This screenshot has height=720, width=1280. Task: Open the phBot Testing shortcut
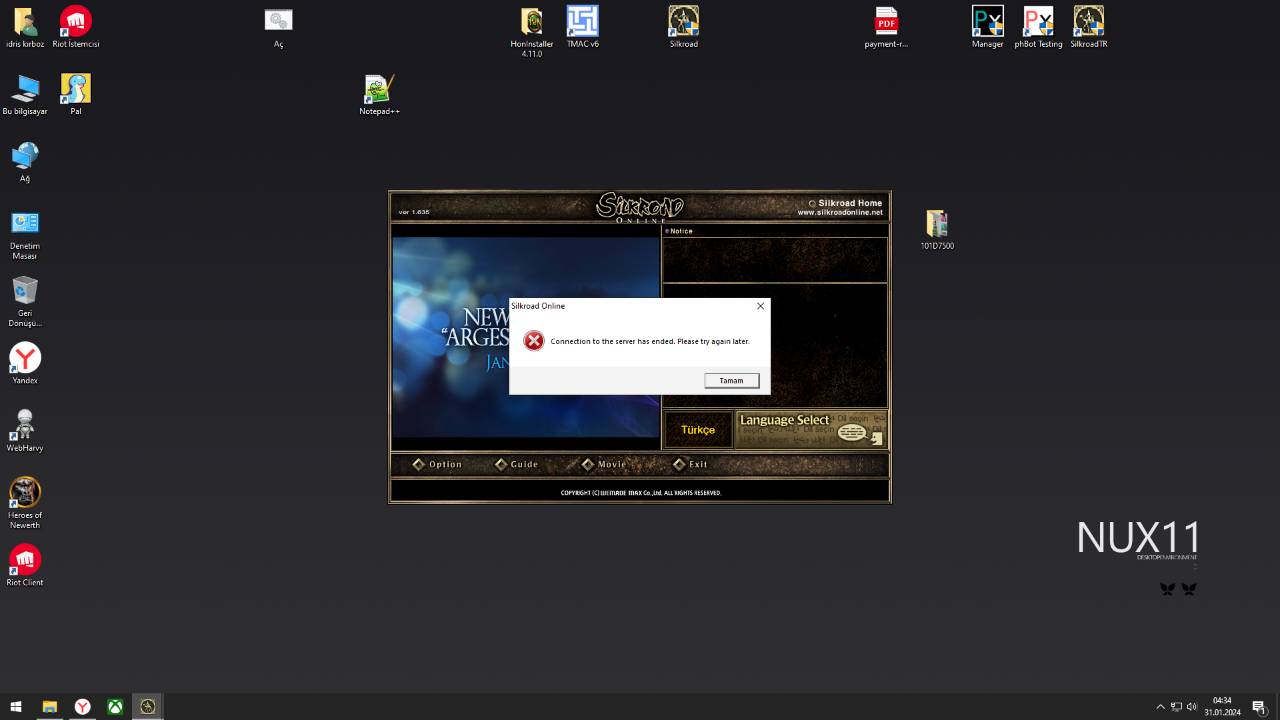click(1038, 28)
